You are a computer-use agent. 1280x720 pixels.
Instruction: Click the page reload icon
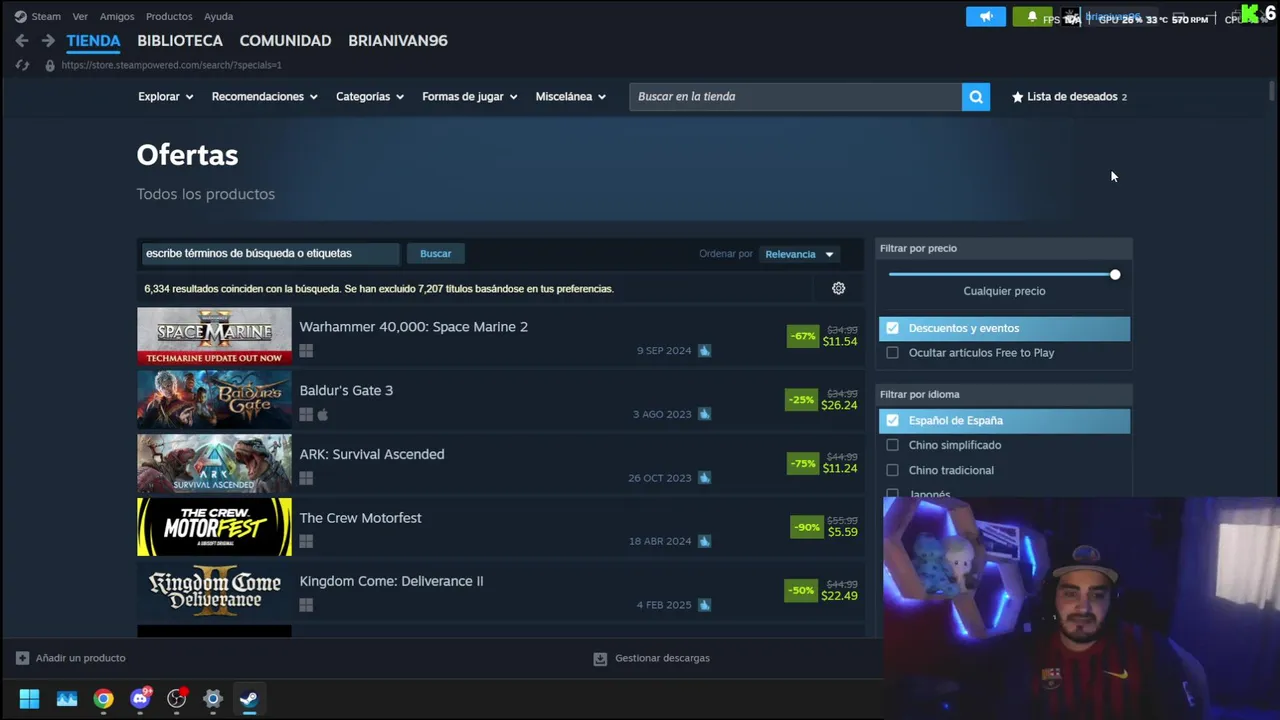22,65
